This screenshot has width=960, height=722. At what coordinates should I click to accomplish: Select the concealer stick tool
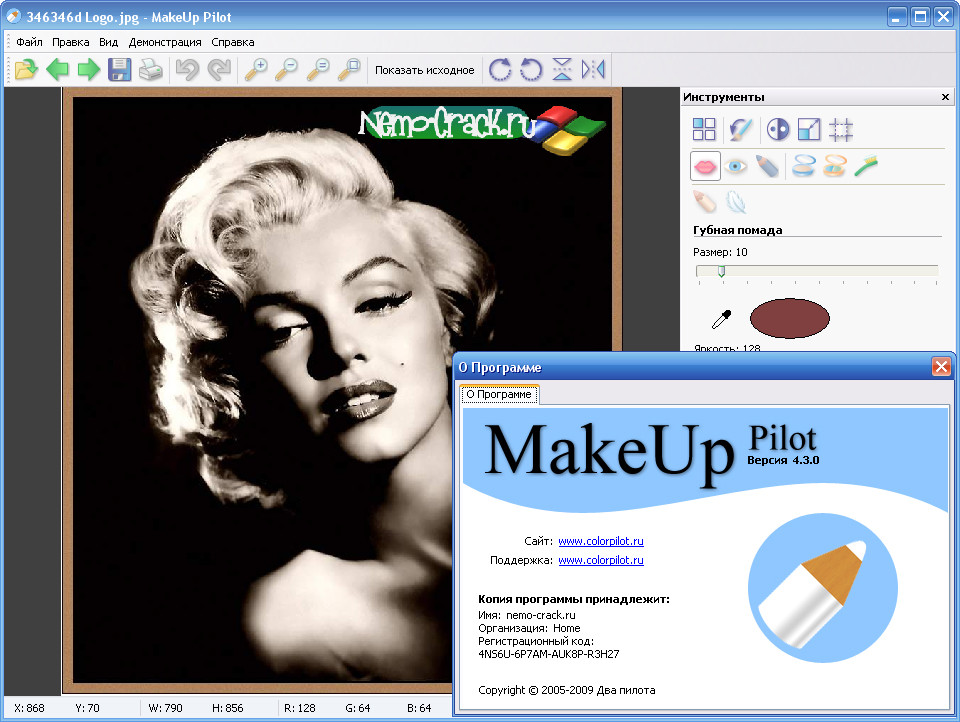click(x=705, y=202)
